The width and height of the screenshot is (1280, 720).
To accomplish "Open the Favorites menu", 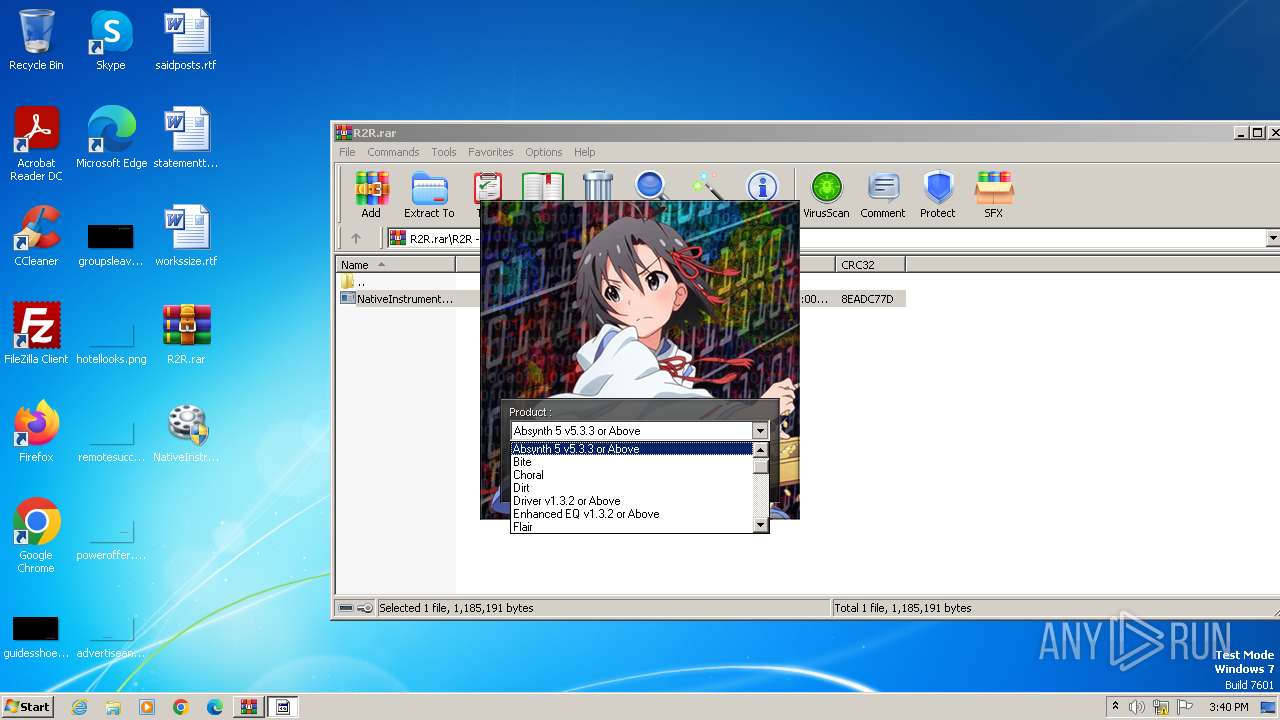I will (491, 152).
